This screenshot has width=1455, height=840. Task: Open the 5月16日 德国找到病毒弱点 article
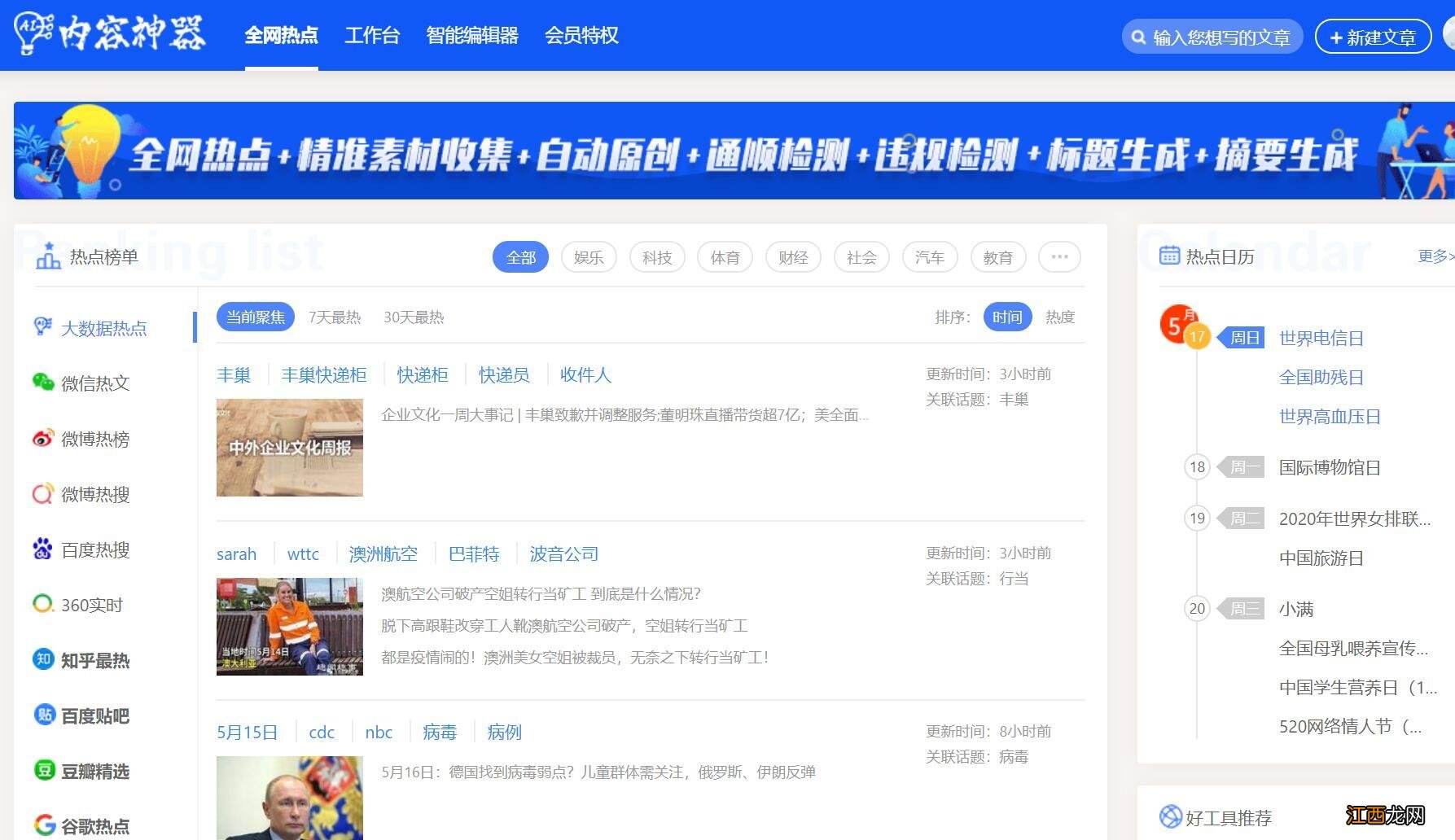(x=598, y=772)
